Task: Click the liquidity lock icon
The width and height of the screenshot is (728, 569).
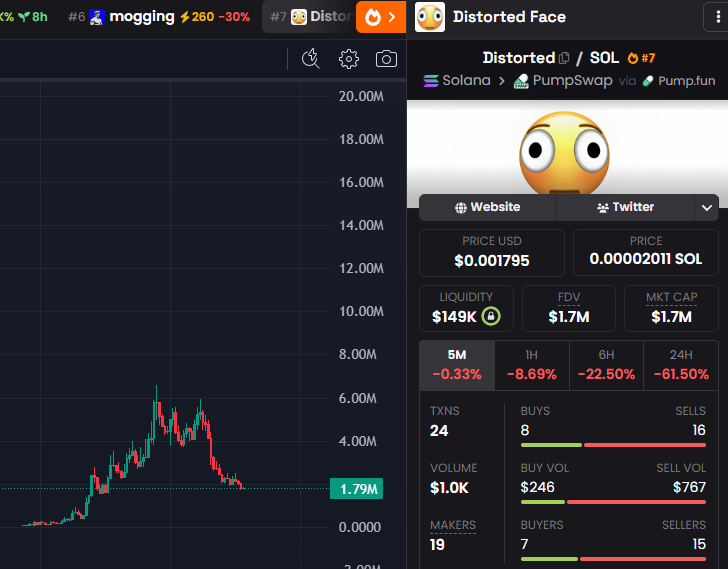Action: click(491, 316)
